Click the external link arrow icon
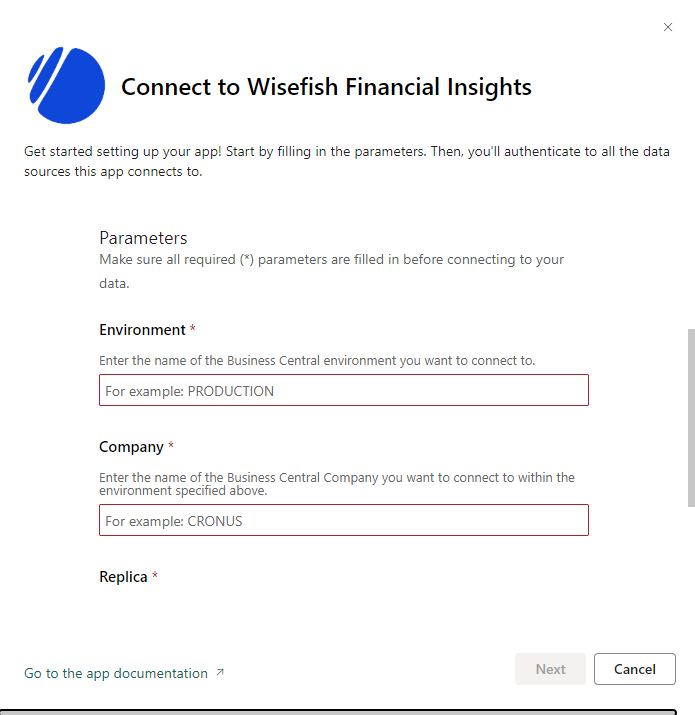This screenshot has height=715, width=695. pos(220,673)
